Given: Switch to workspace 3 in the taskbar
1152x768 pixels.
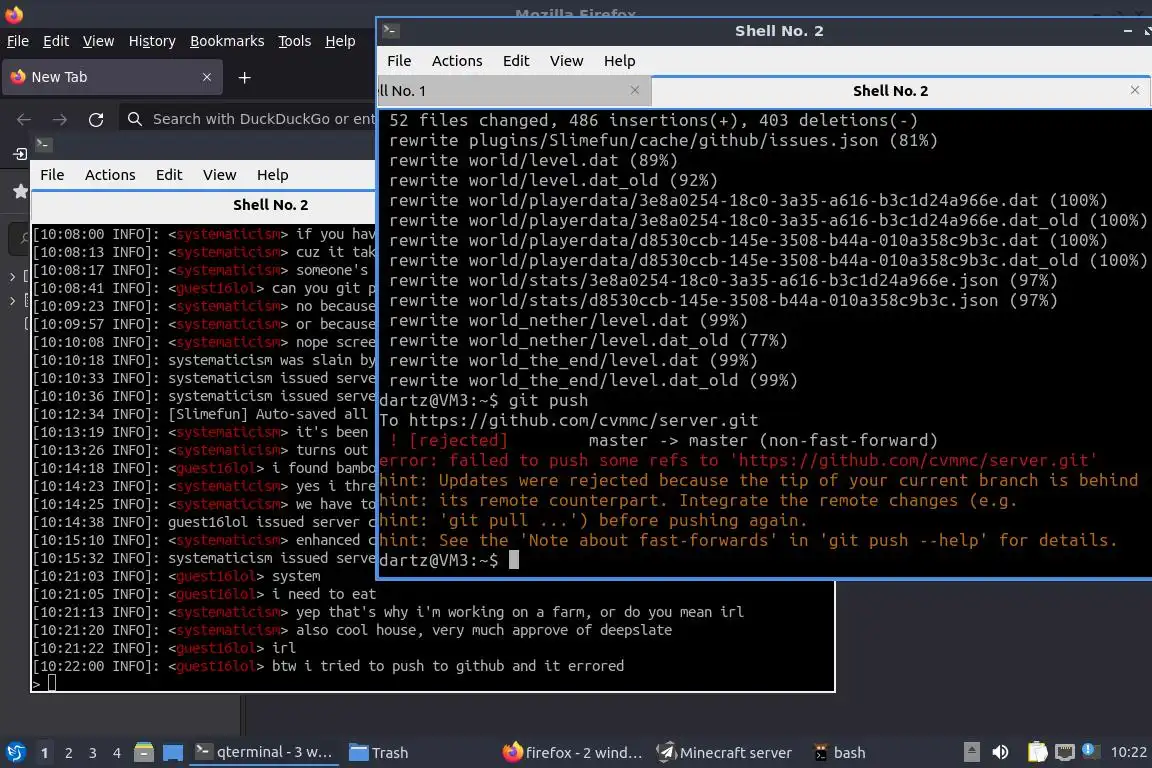Looking at the screenshot, I should click(x=93, y=753).
